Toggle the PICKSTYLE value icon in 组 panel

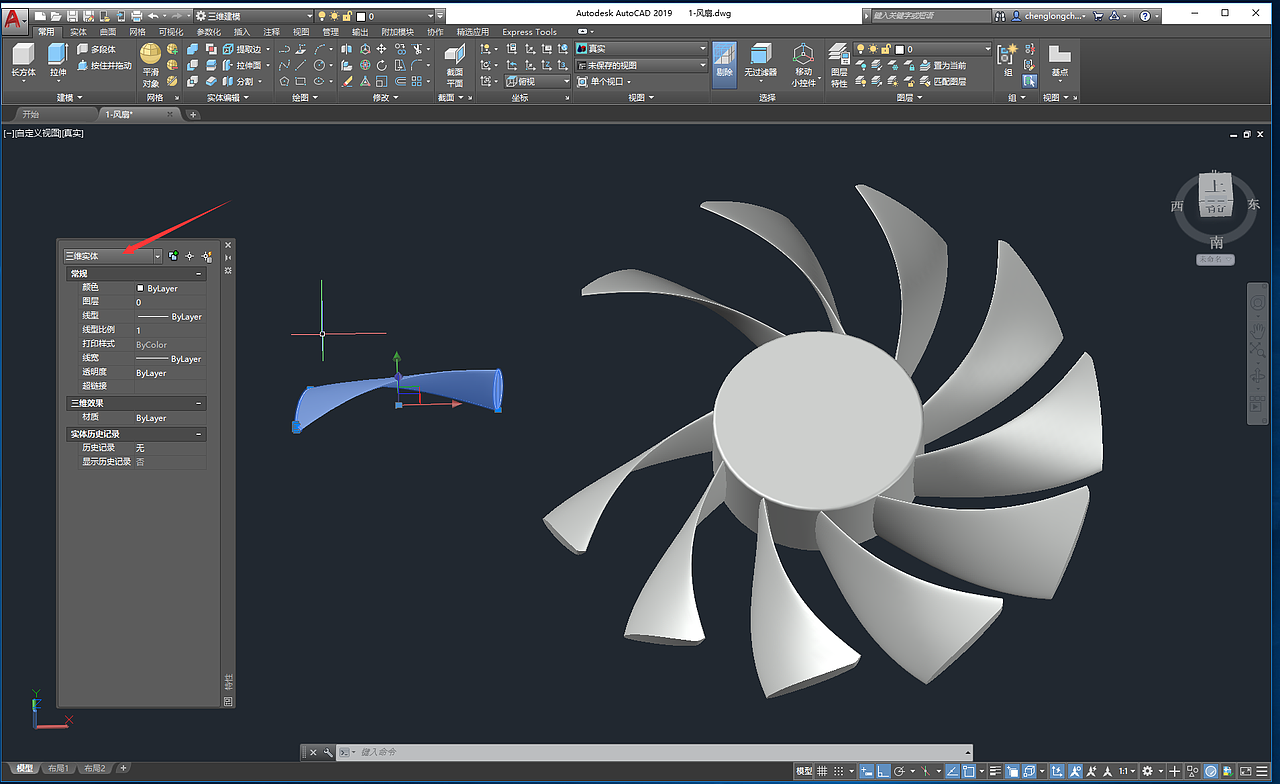(1029, 81)
